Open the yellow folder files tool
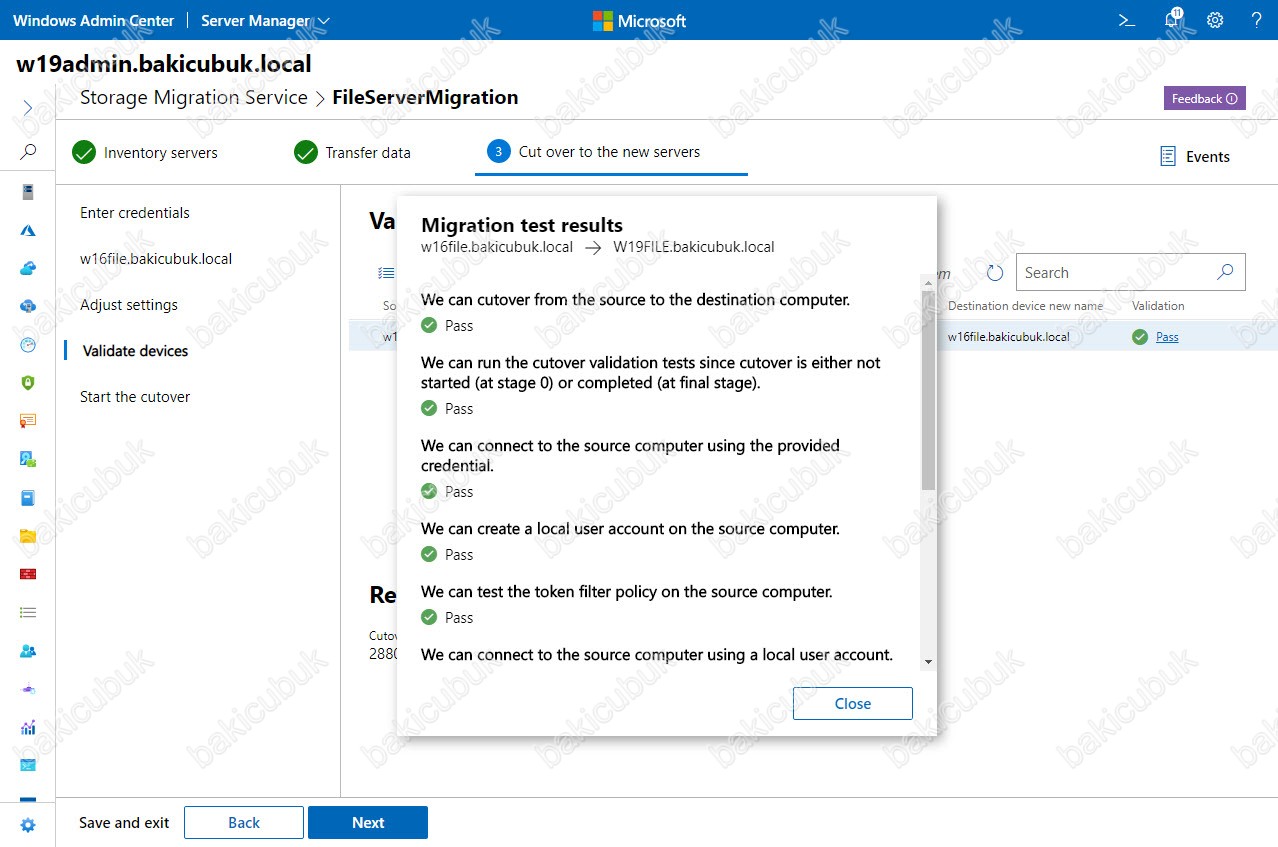 [28, 536]
